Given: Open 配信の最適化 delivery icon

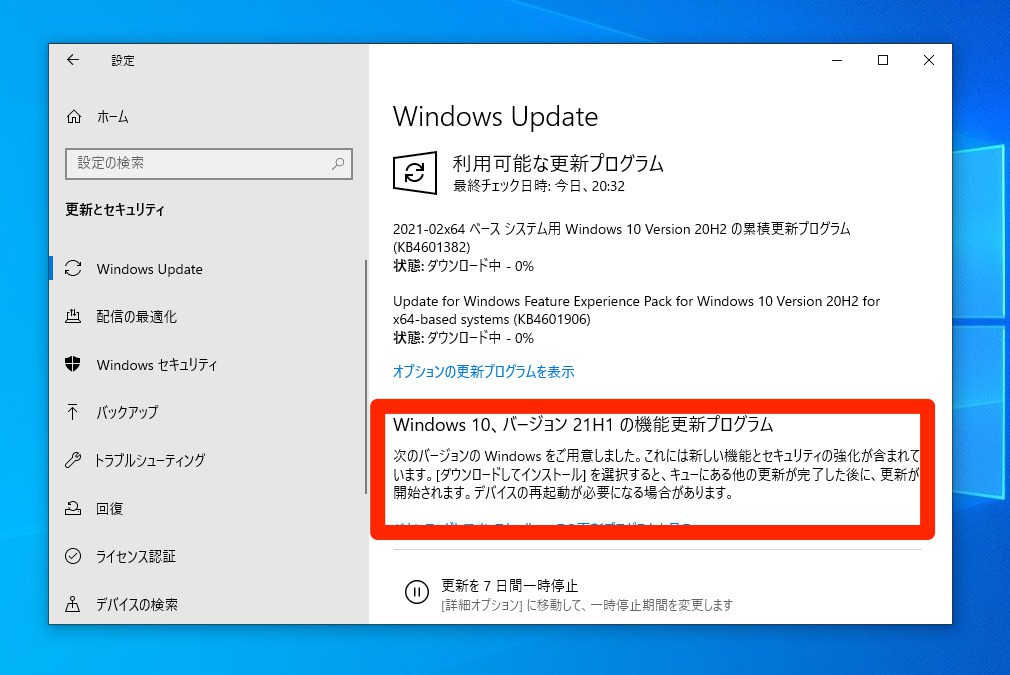Looking at the screenshot, I should tap(73, 316).
